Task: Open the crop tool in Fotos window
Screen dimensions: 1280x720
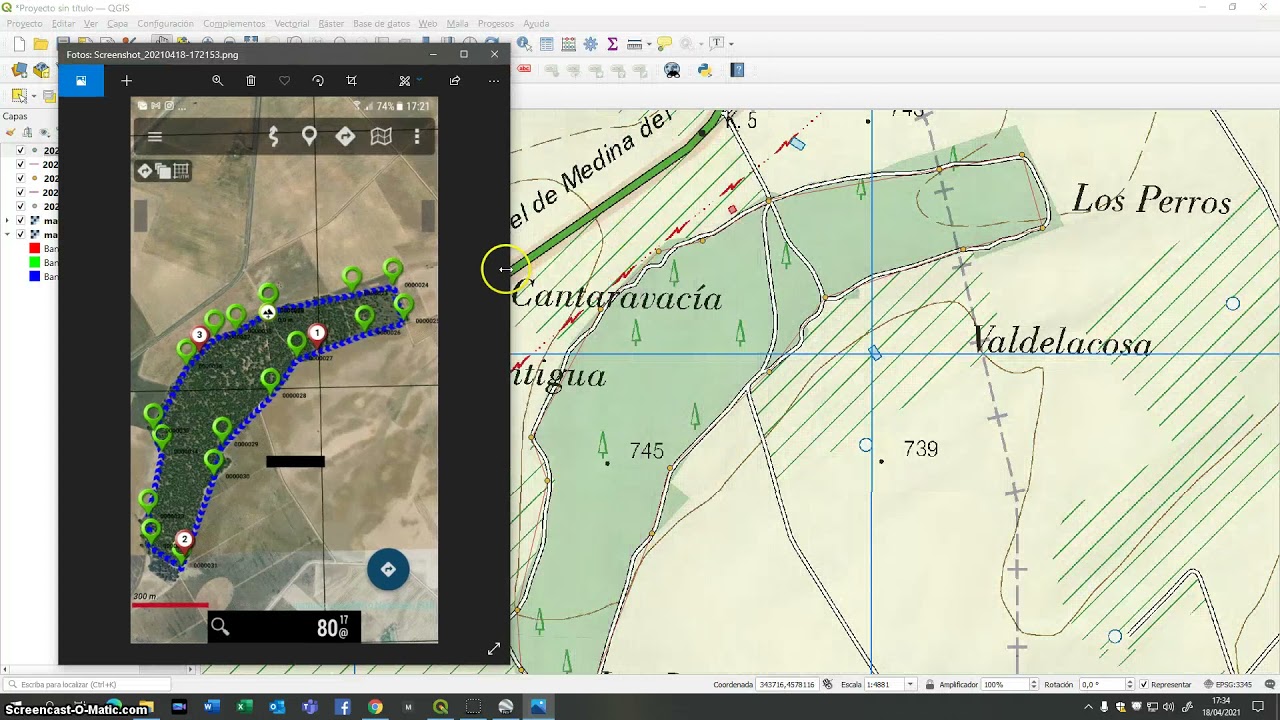Action: tap(351, 81)
